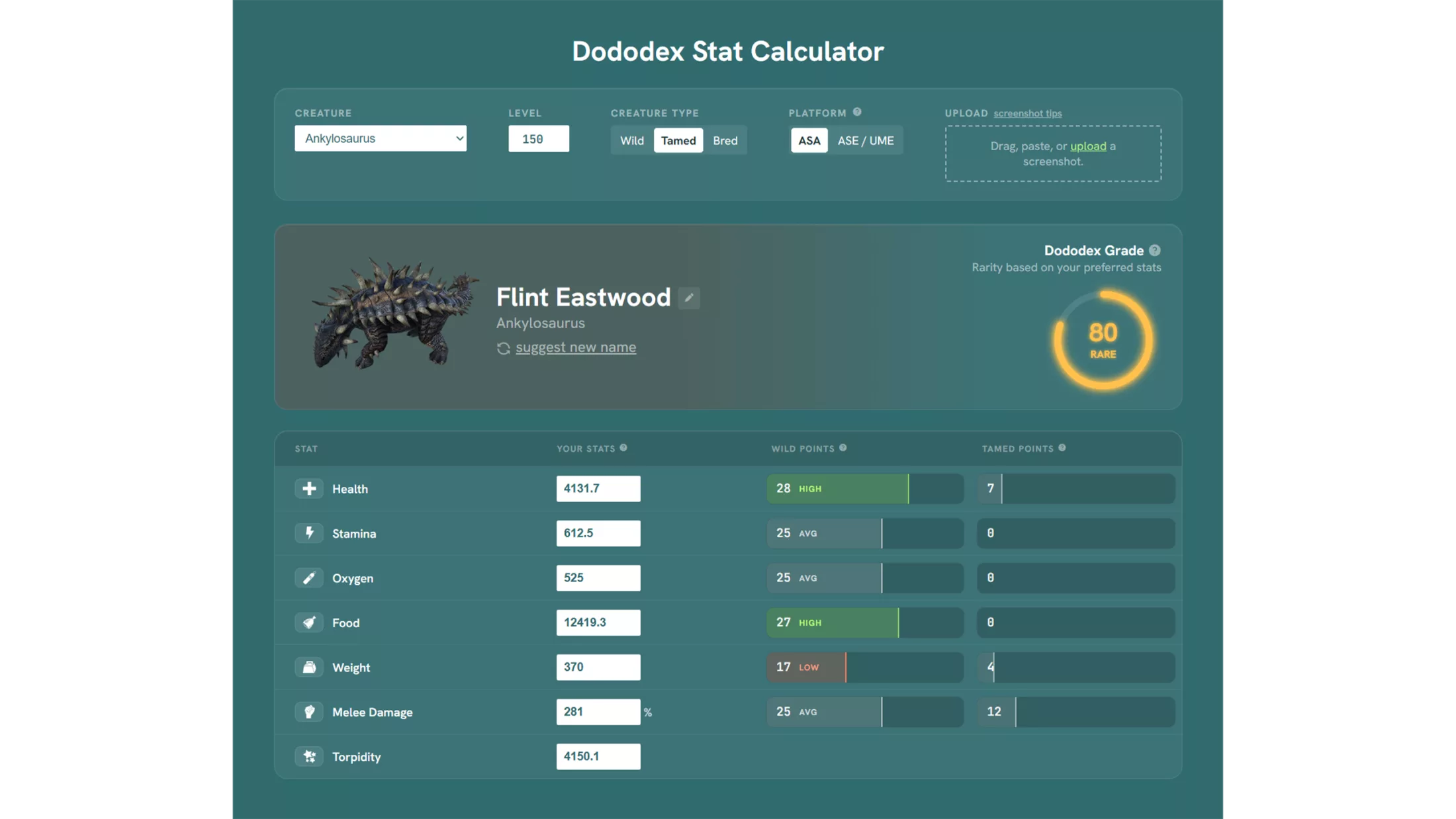Click the Dododex Grade 80 Rare ring
Viewport: 1456px width, 819px height.
(x=1103, y=341)
